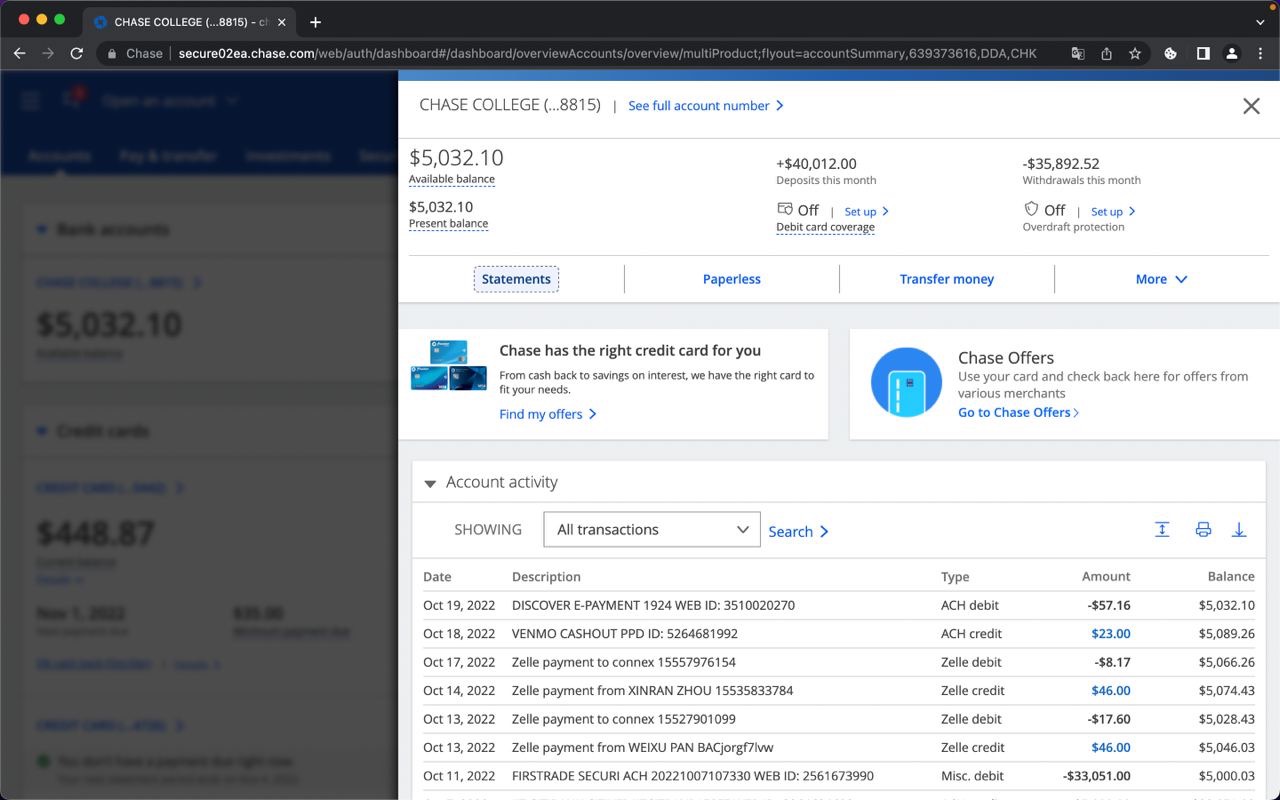This screenshot has width=1280, height=800.
Task: Open the All transactions dropdown
Action: 652,530
